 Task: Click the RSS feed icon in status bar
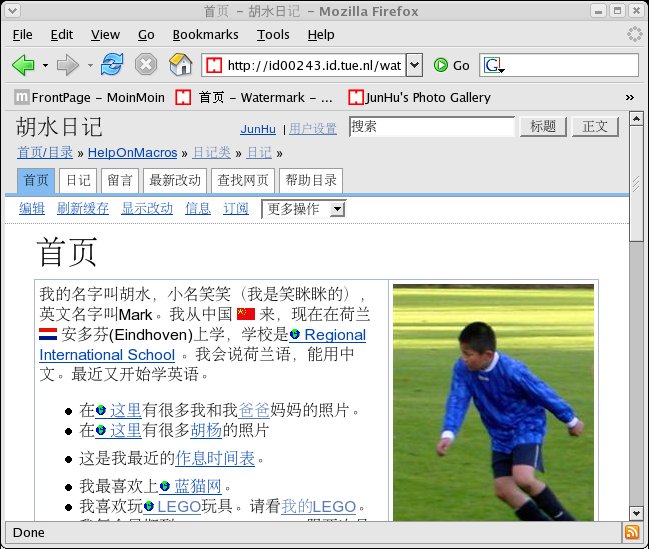pos(632,532)
